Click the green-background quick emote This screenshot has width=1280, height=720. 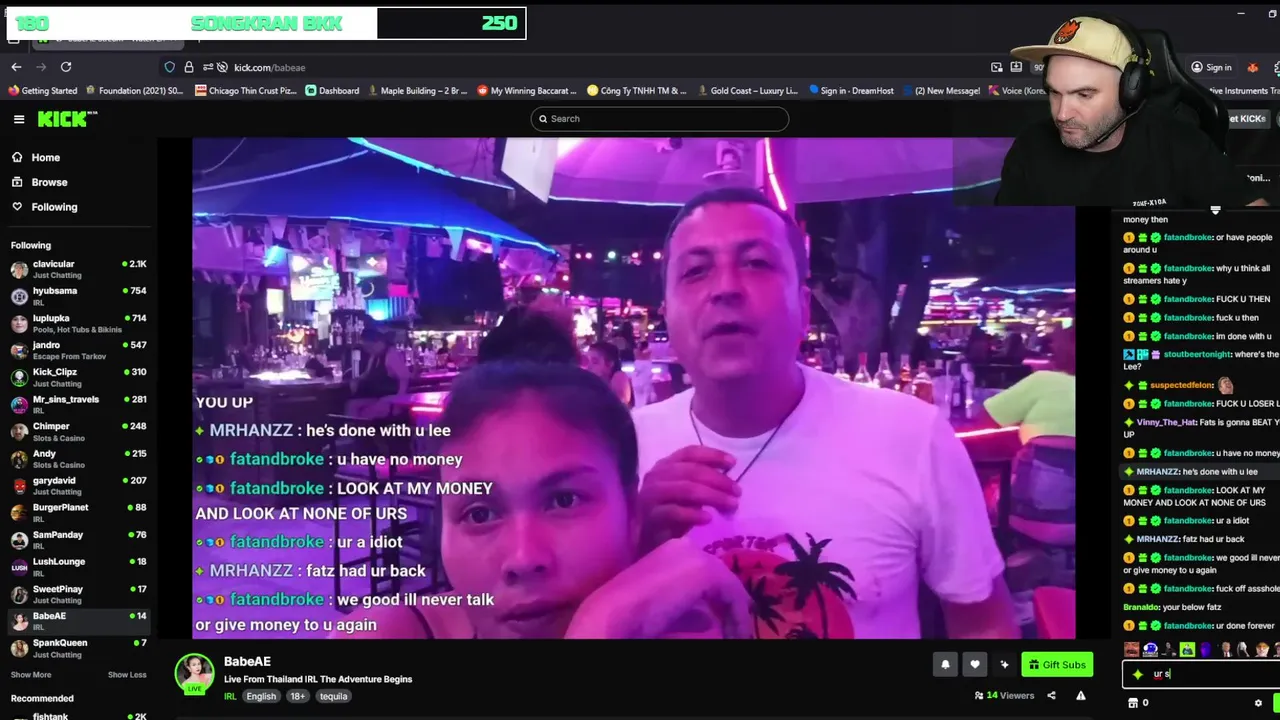click(x=1187, y=649)
